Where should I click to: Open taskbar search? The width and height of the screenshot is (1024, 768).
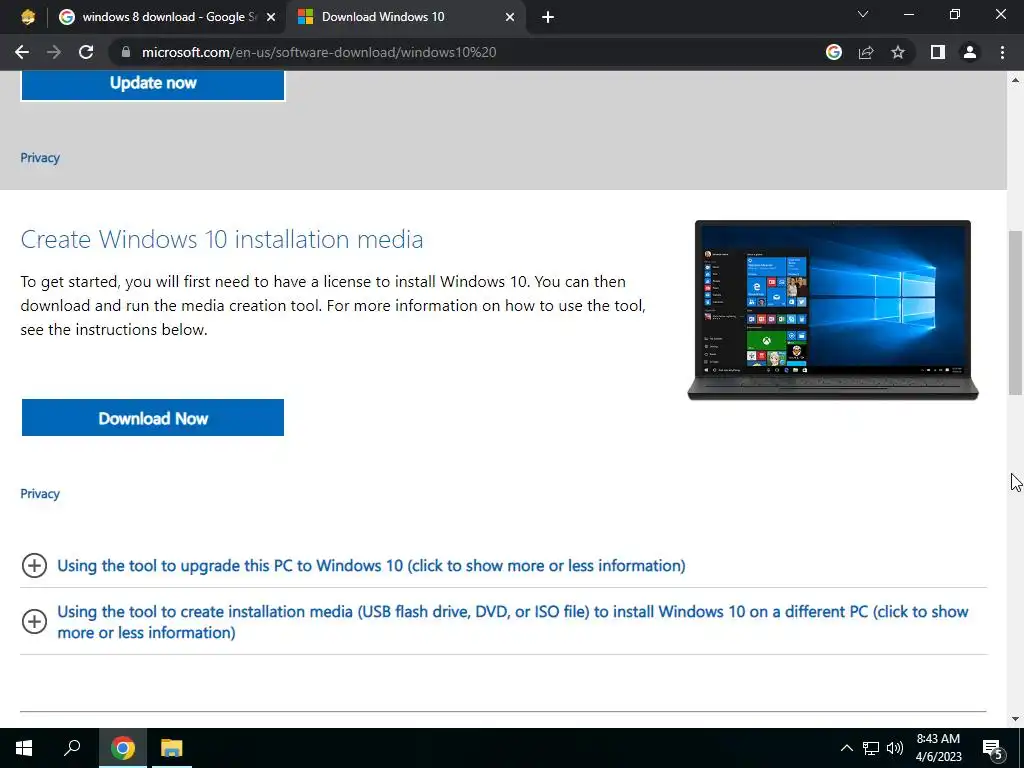pos(72,748)
